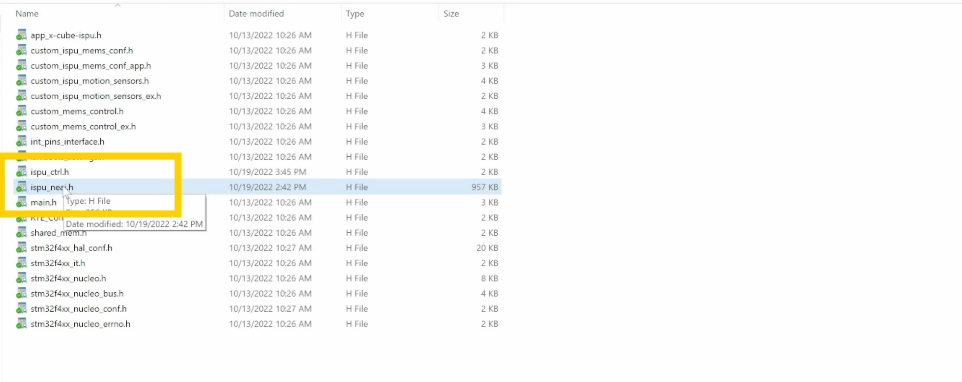Click the 4 KB size of custom_mems_control.h

point(490,111)
